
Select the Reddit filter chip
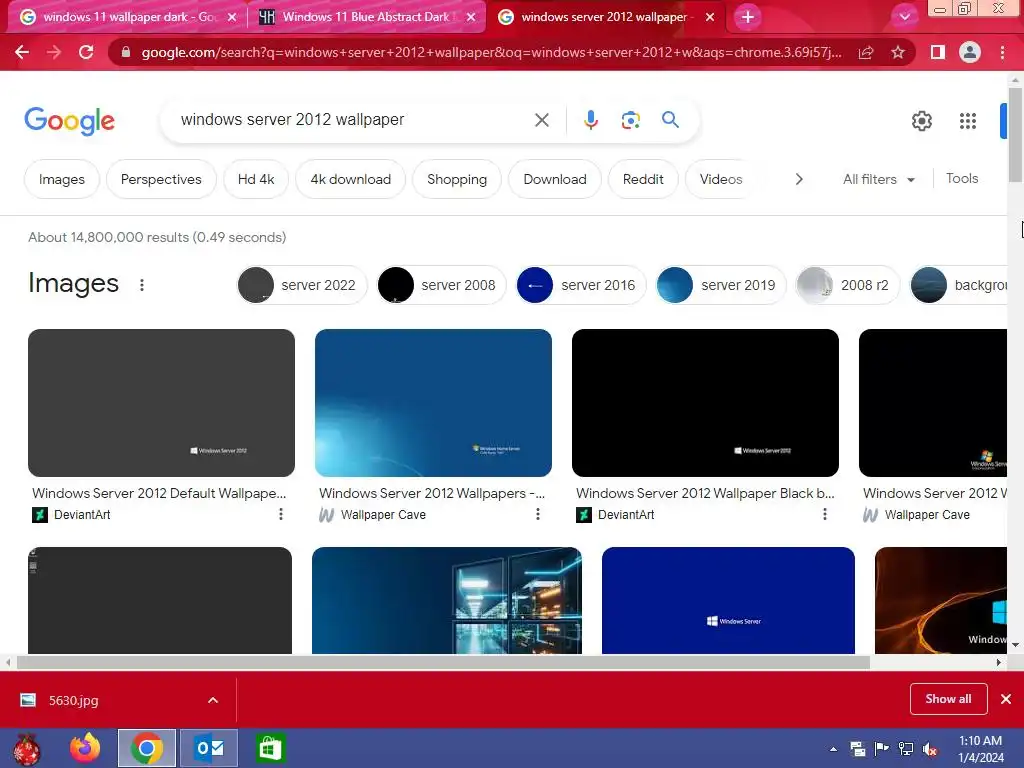coord(643,179)
